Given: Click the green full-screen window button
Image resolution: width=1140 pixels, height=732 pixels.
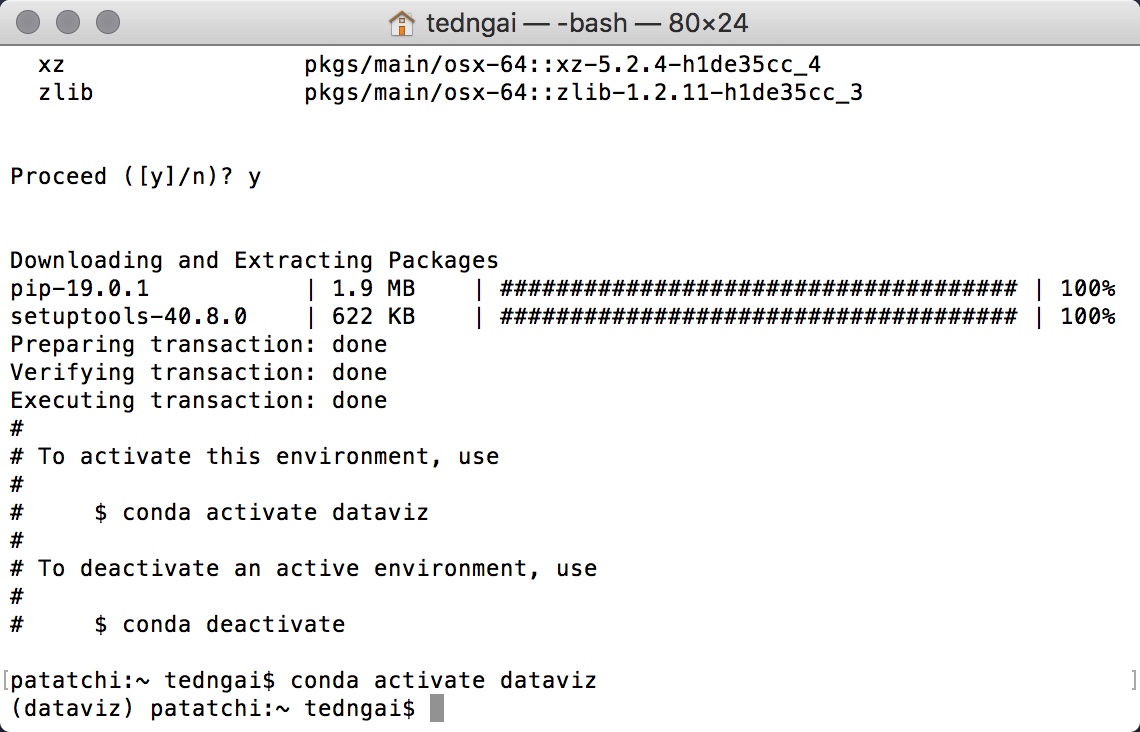Looking at the screenshot, I should pyautogui.click(x=107, y=21).
